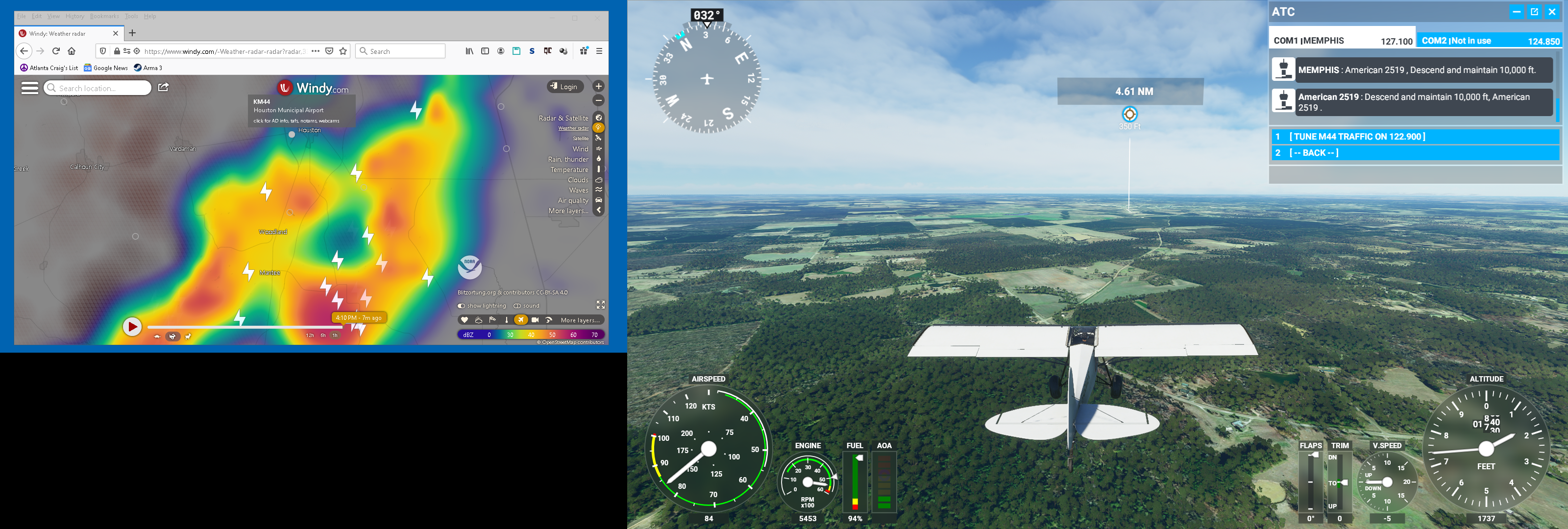1568x529 pixels.
Task: Select Tune M44 Traffic ATC option
Action: [1357, 136]
